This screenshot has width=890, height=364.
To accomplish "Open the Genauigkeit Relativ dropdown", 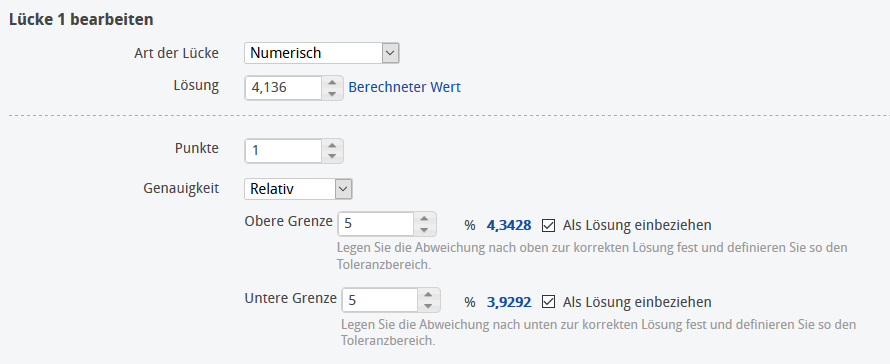I will [x=298, y=189].
